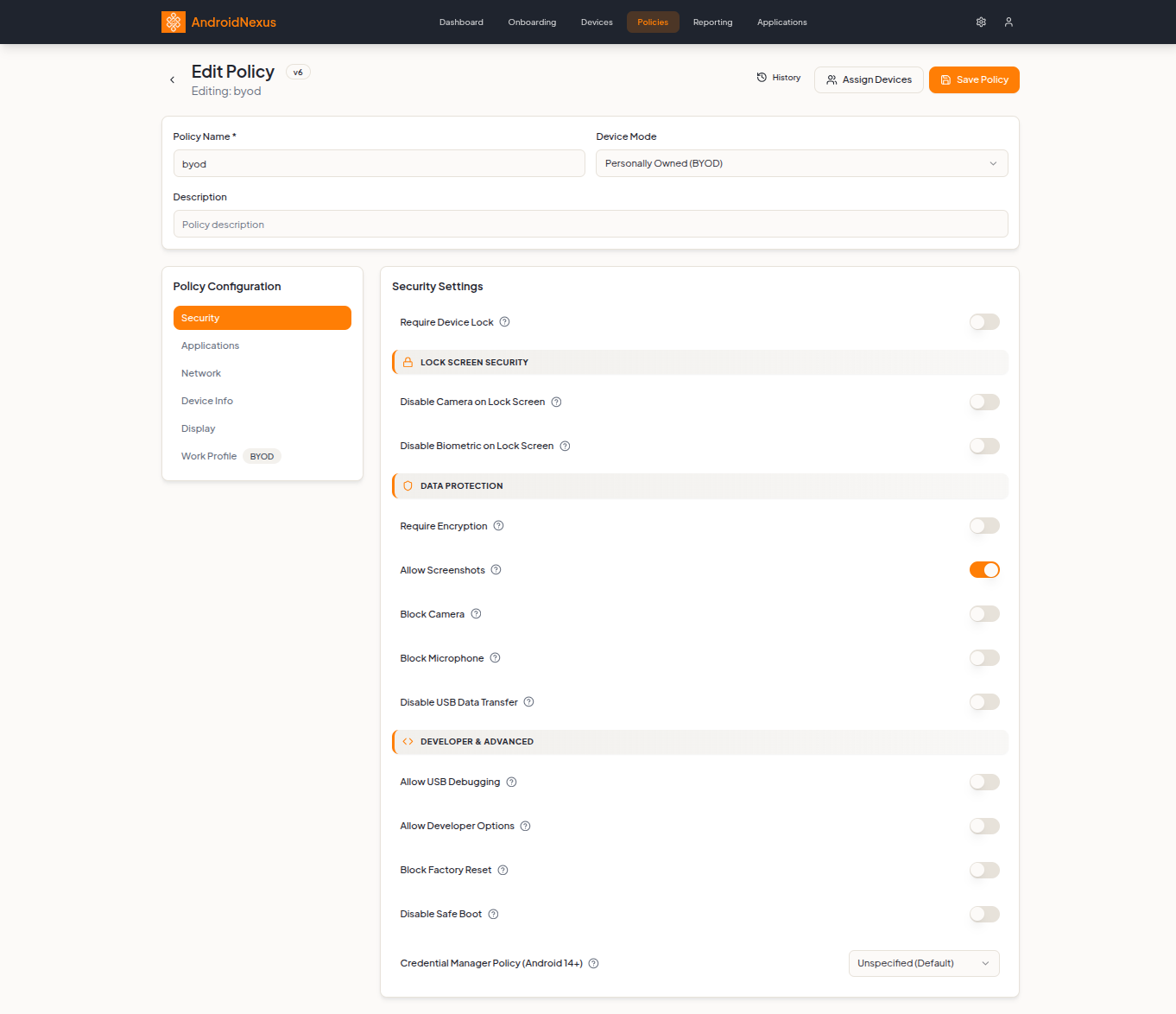Click the AndroidNexus logo icon
The width and height of the screenshot is (1176, 1014).
[x=173, y=22]
